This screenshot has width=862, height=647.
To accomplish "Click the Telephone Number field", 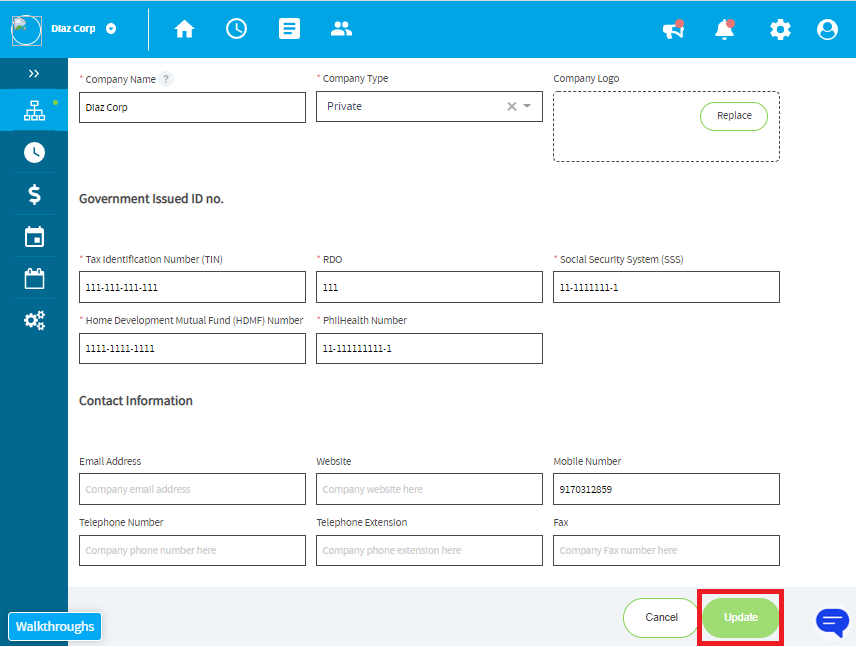I will tap(192, 550).
